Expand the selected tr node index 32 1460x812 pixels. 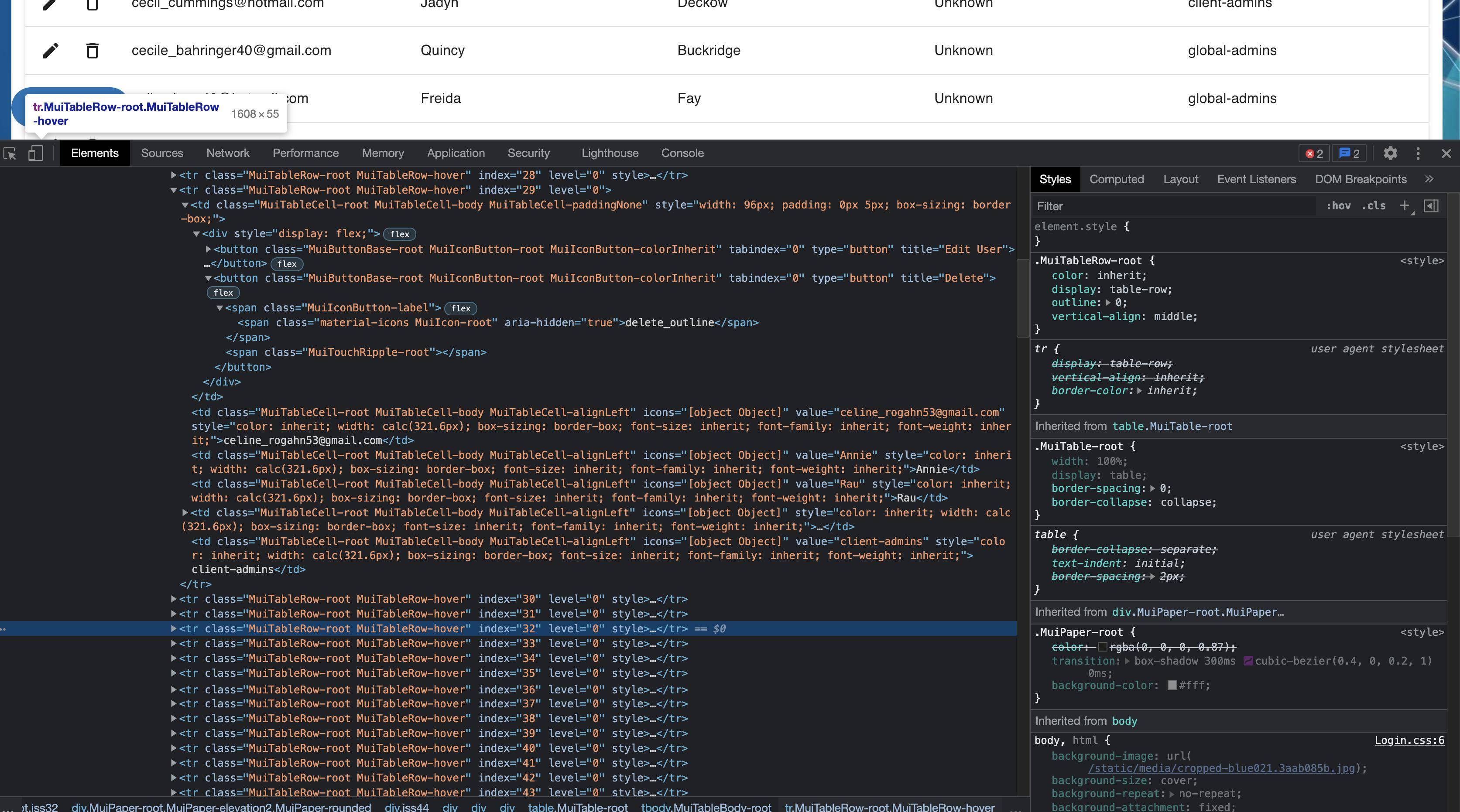pos(174,628)
